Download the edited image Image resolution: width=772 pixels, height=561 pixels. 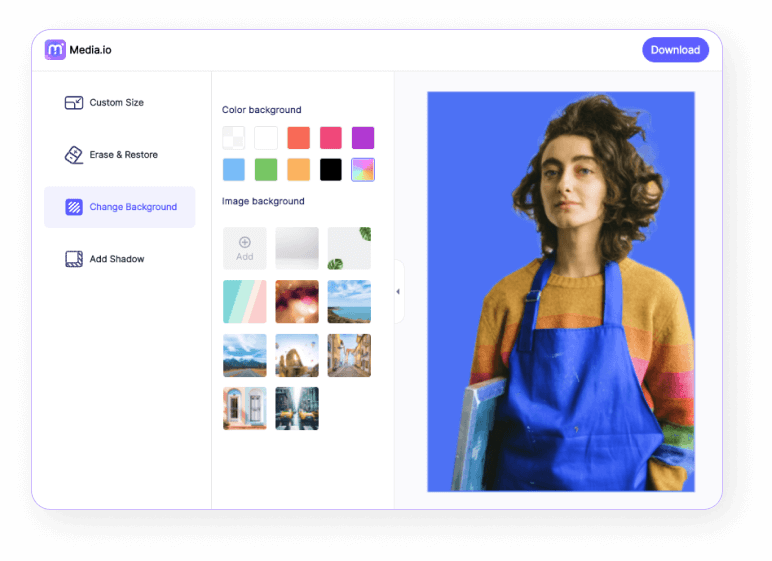[675, 50]
